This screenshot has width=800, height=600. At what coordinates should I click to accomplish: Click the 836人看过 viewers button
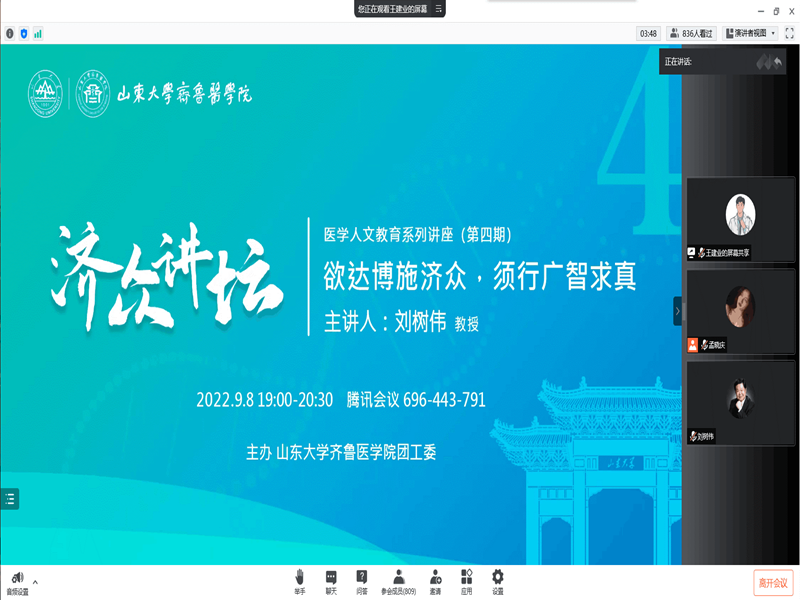pos(691,33)
